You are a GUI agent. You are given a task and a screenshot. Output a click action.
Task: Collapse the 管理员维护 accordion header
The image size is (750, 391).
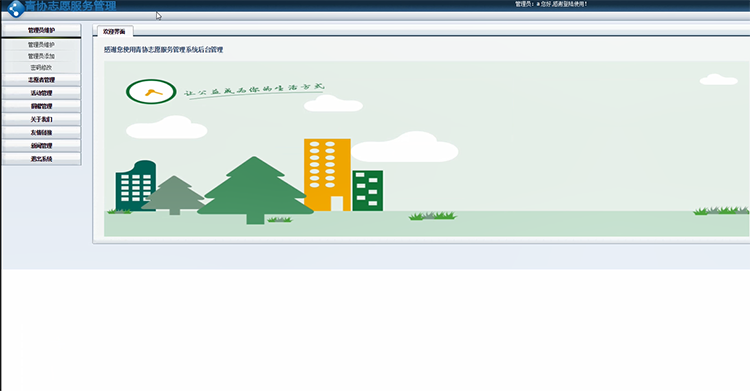41,30
